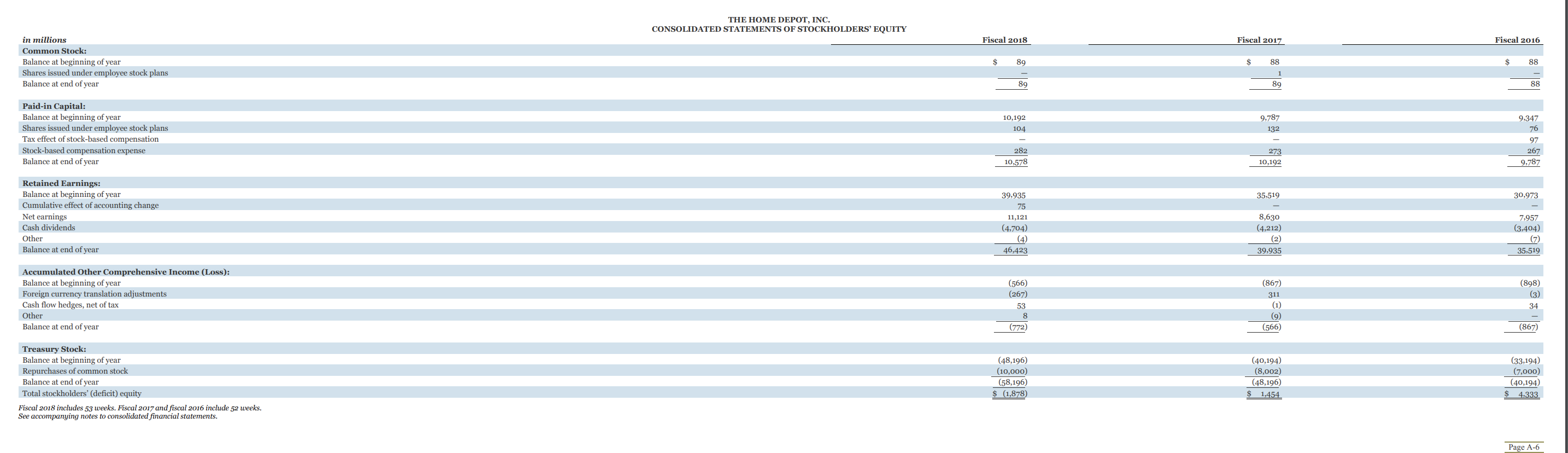Click the 'Paid-in Capital:' section heading
The height and width of the screenshot is (453, 1568).
click(x=54, y=106)
